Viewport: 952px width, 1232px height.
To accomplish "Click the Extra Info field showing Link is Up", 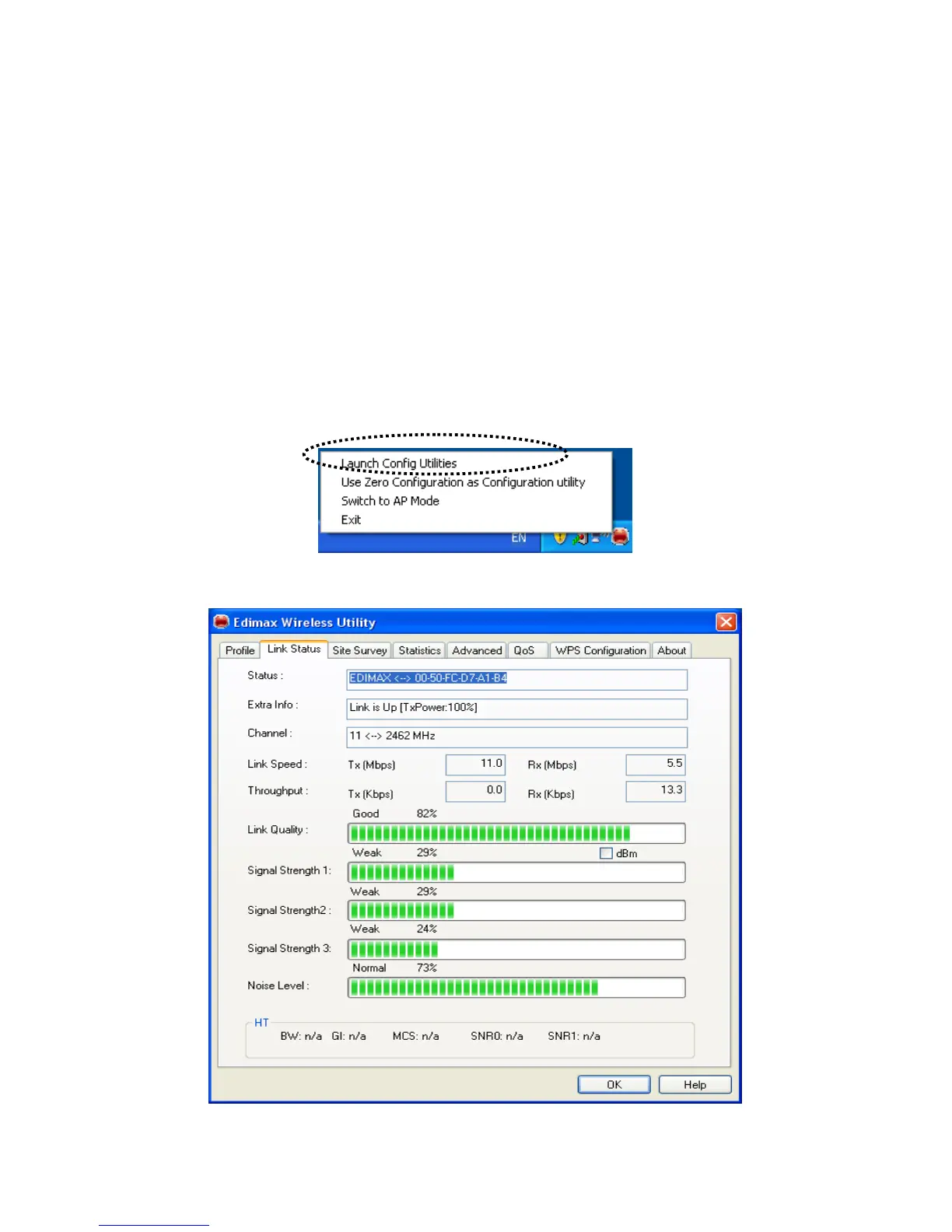I will 516,708.
